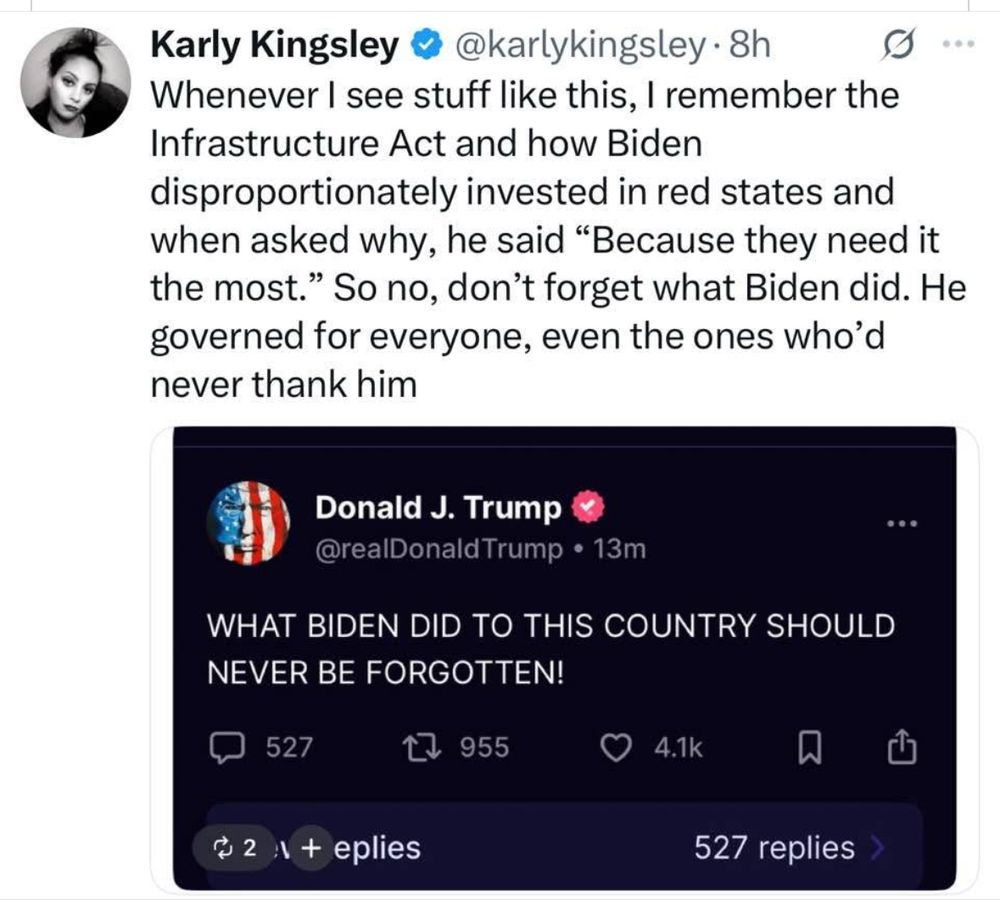Open the quoted post's three-dot options menu
Image resolution: width=1000 pixels, height=904 pixels.
[x=902, y=524]
